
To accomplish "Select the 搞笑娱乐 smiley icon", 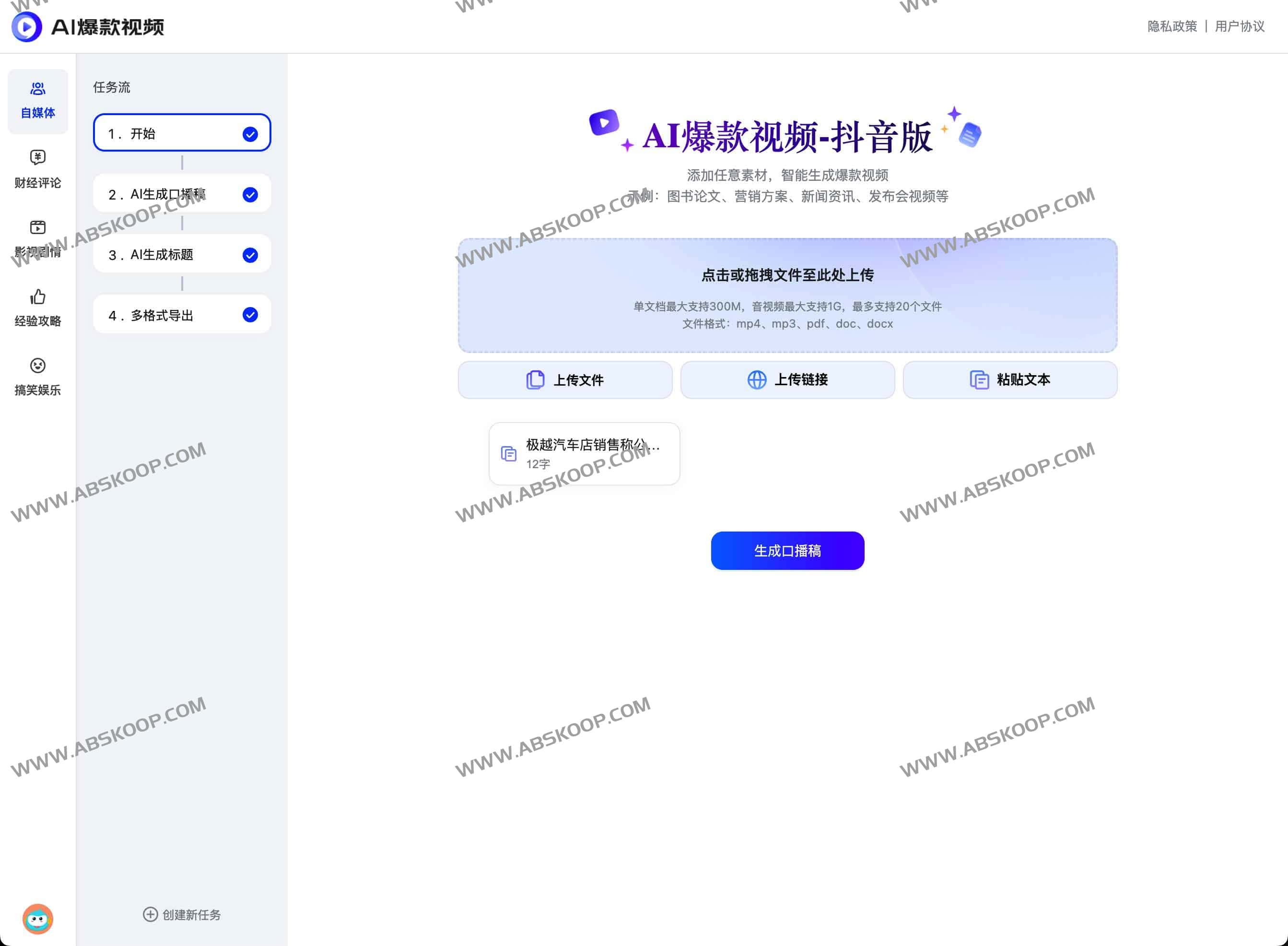I will (x=37, y=367).
